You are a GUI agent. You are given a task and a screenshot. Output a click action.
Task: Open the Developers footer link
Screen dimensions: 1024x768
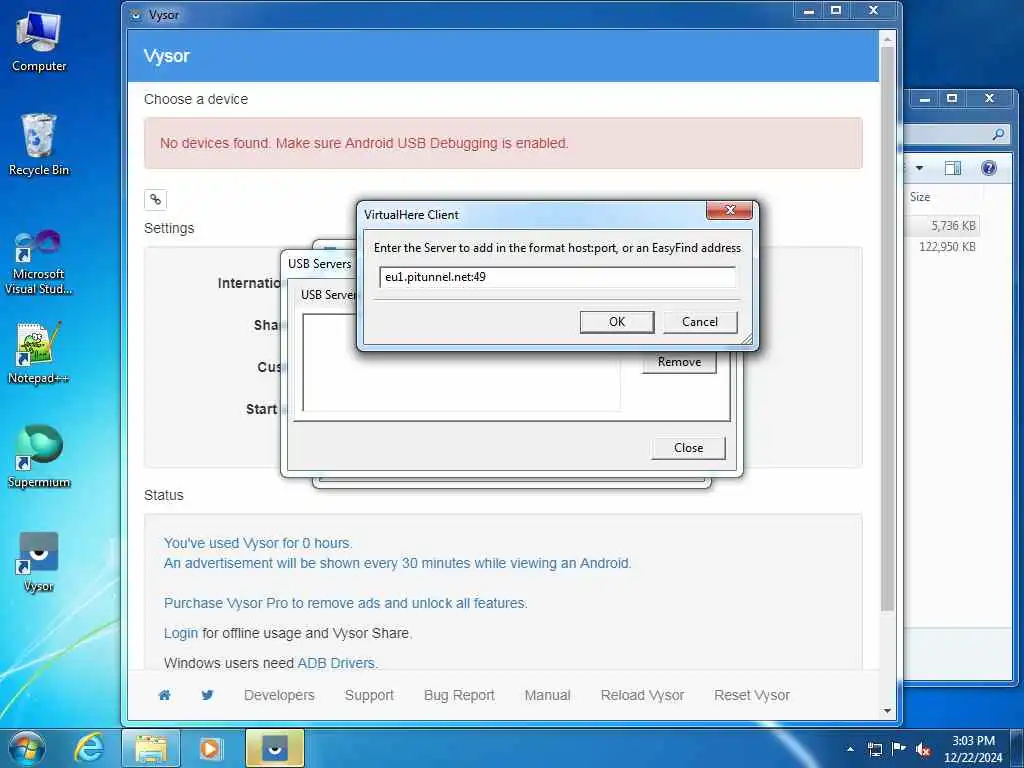279,696
